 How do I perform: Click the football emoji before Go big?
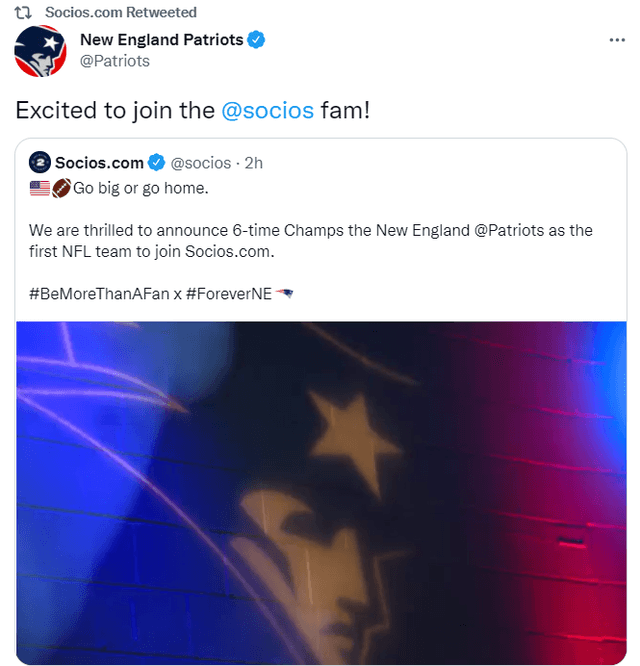click(x=61, y=187)
